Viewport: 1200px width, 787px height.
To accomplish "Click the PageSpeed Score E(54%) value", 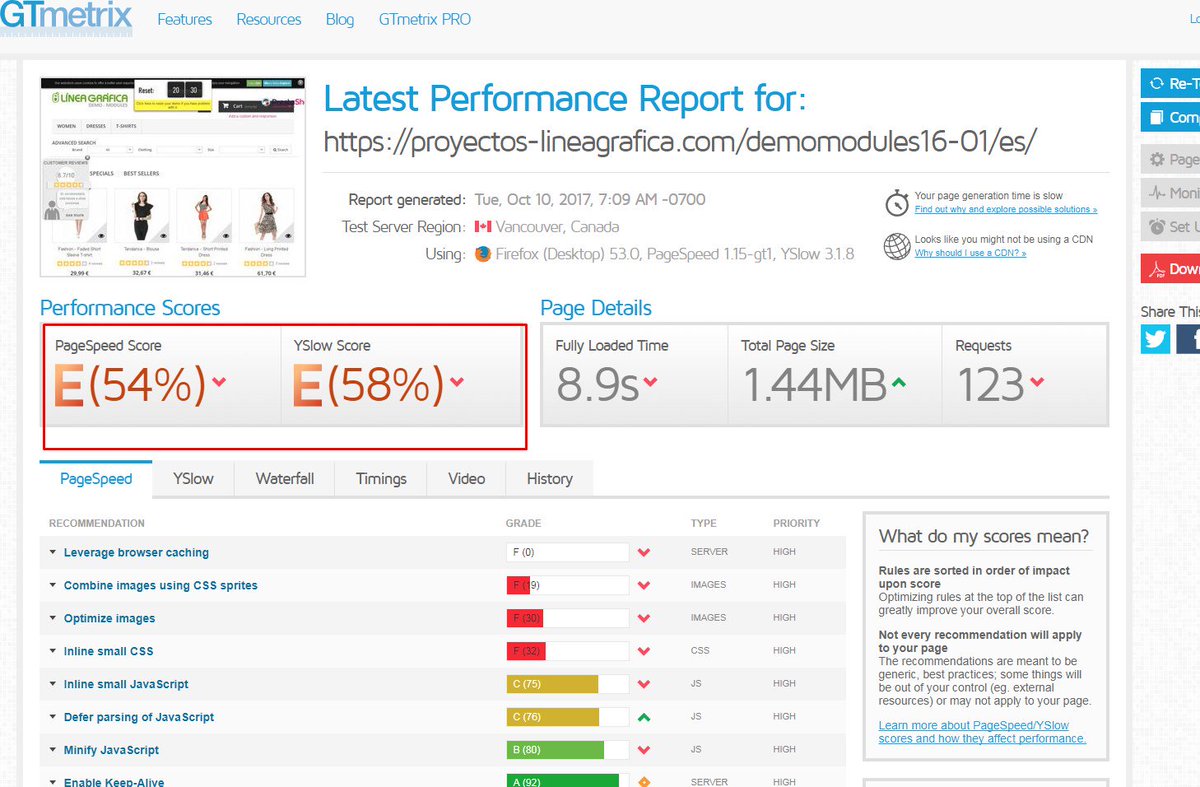I will point(130,386).
